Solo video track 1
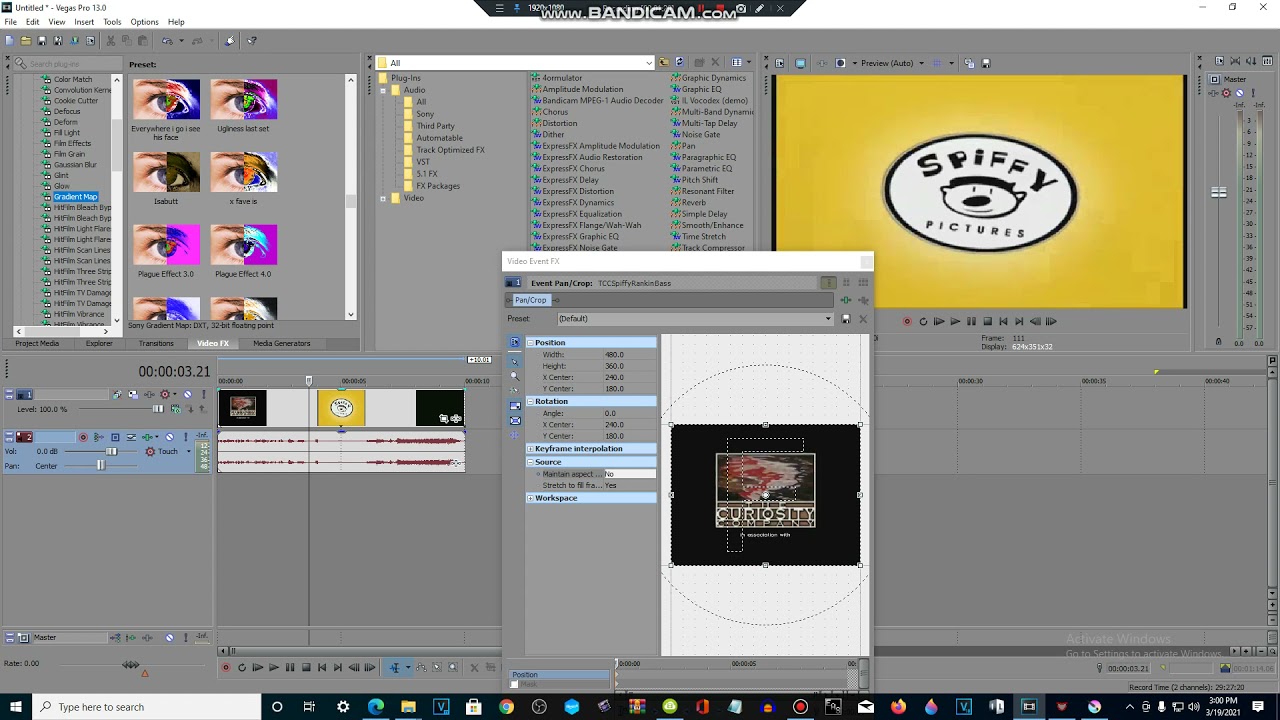 click(x=204, y=394)
